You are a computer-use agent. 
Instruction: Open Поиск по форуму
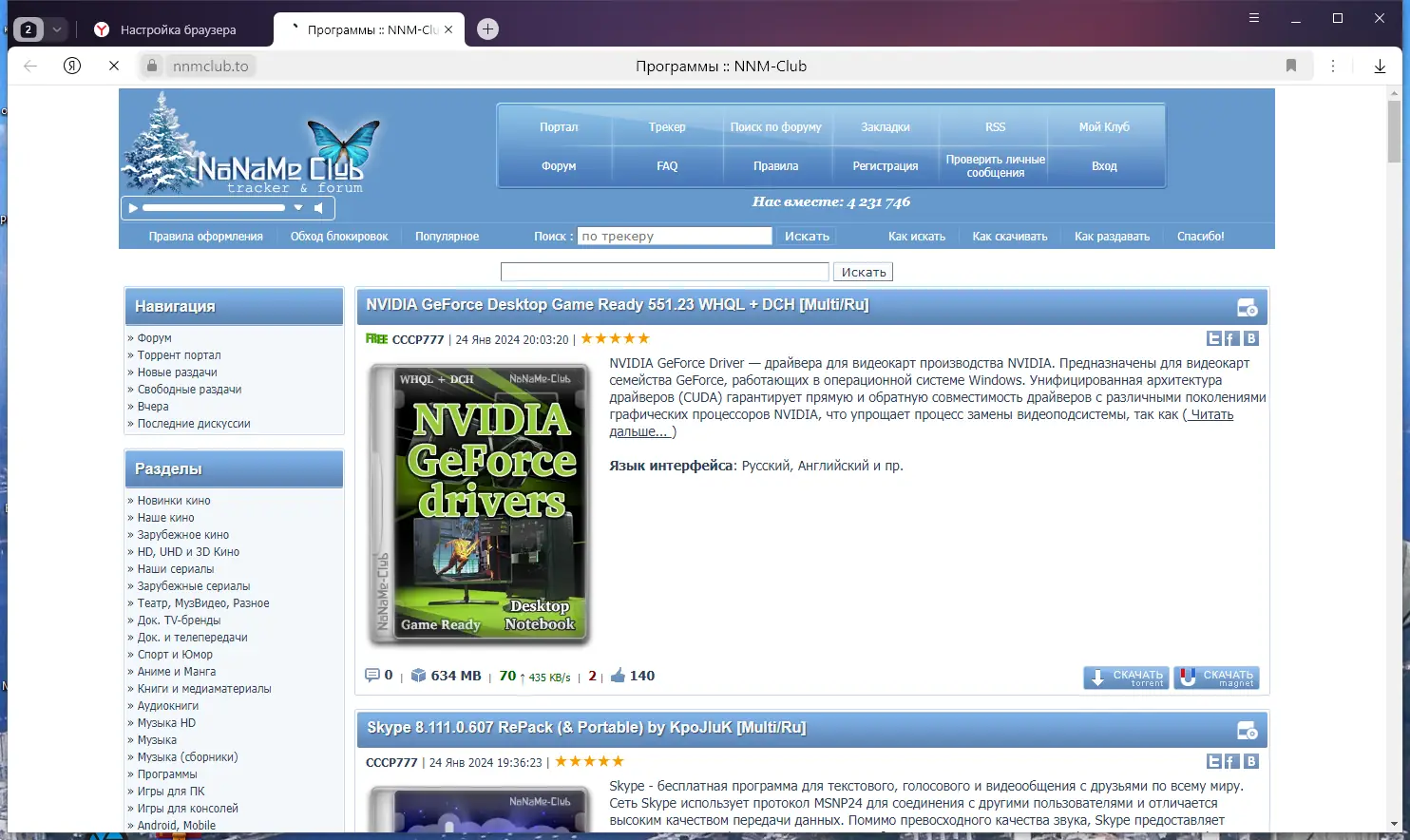(775, 127)
